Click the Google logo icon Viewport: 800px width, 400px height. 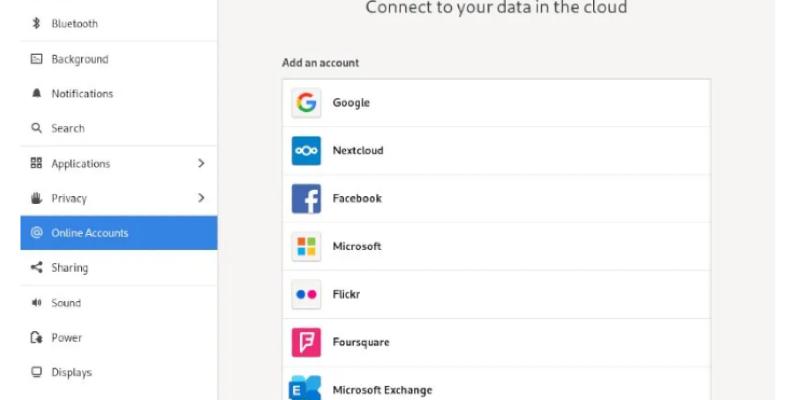[x=306, y=103]
